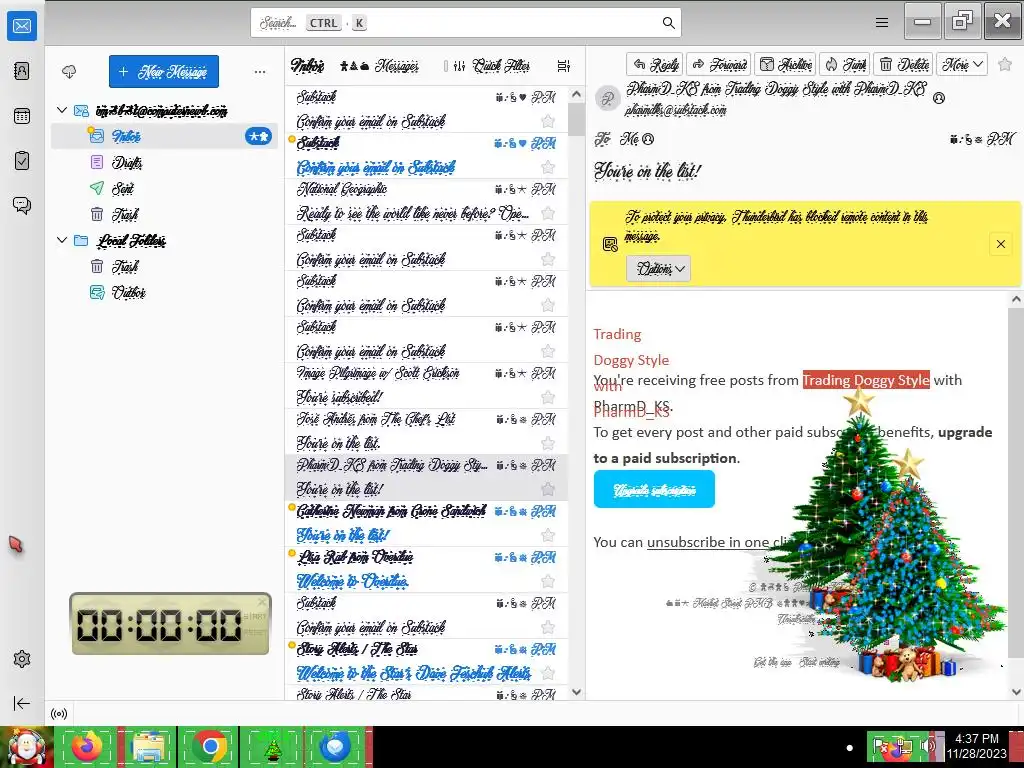The image size is (1024, 768).
Task: Open the account Trash folder
Action: coord(164,214)
